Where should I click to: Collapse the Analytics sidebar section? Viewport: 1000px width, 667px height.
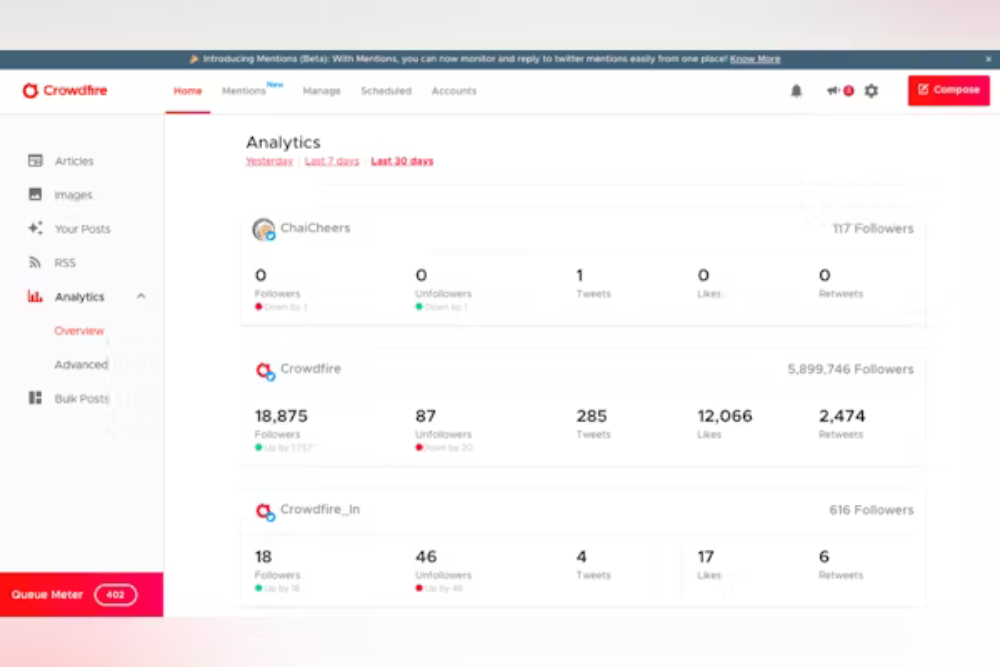pos(141,297)
